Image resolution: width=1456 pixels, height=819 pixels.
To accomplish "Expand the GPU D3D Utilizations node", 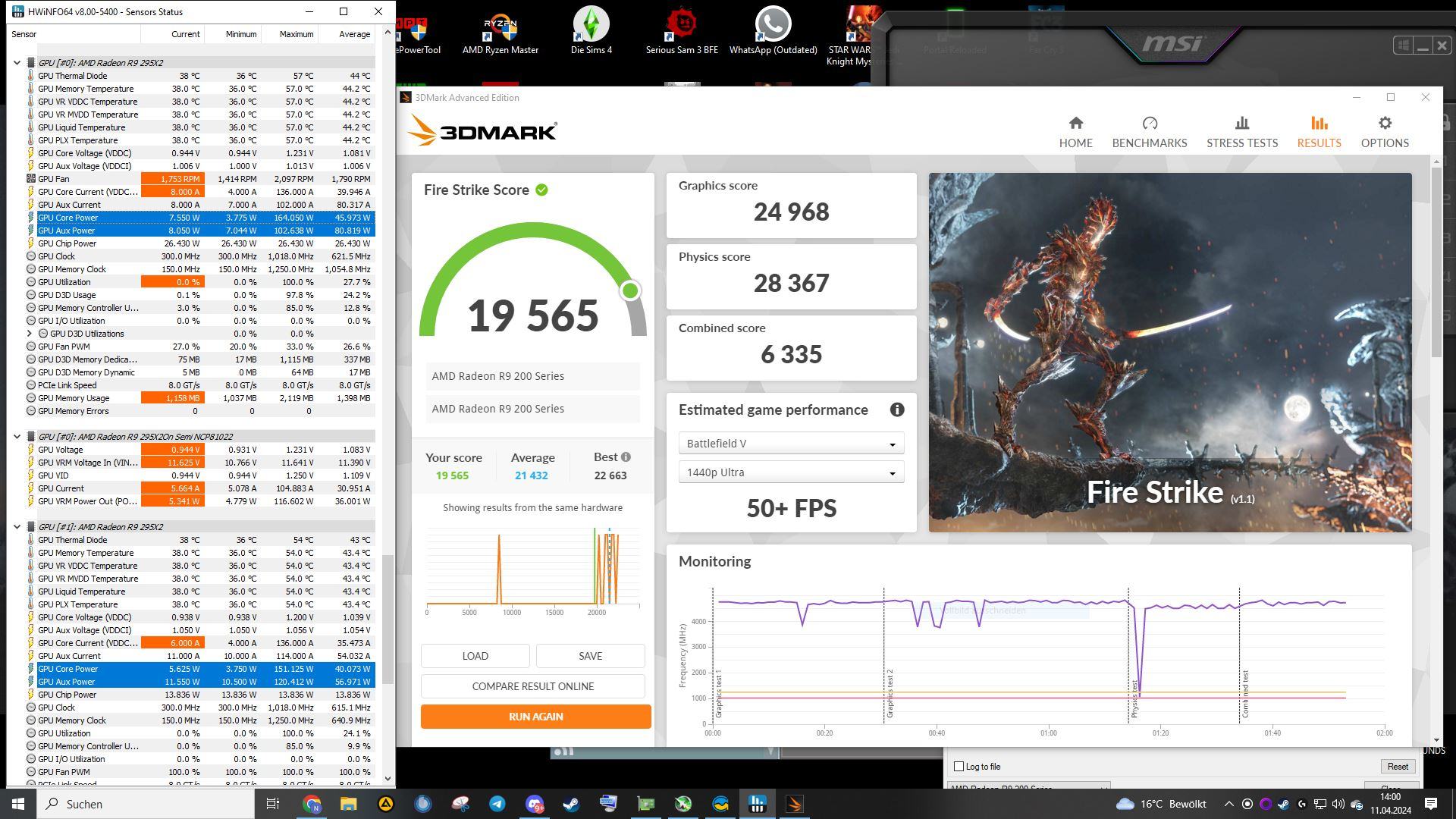I will [30, 334].
